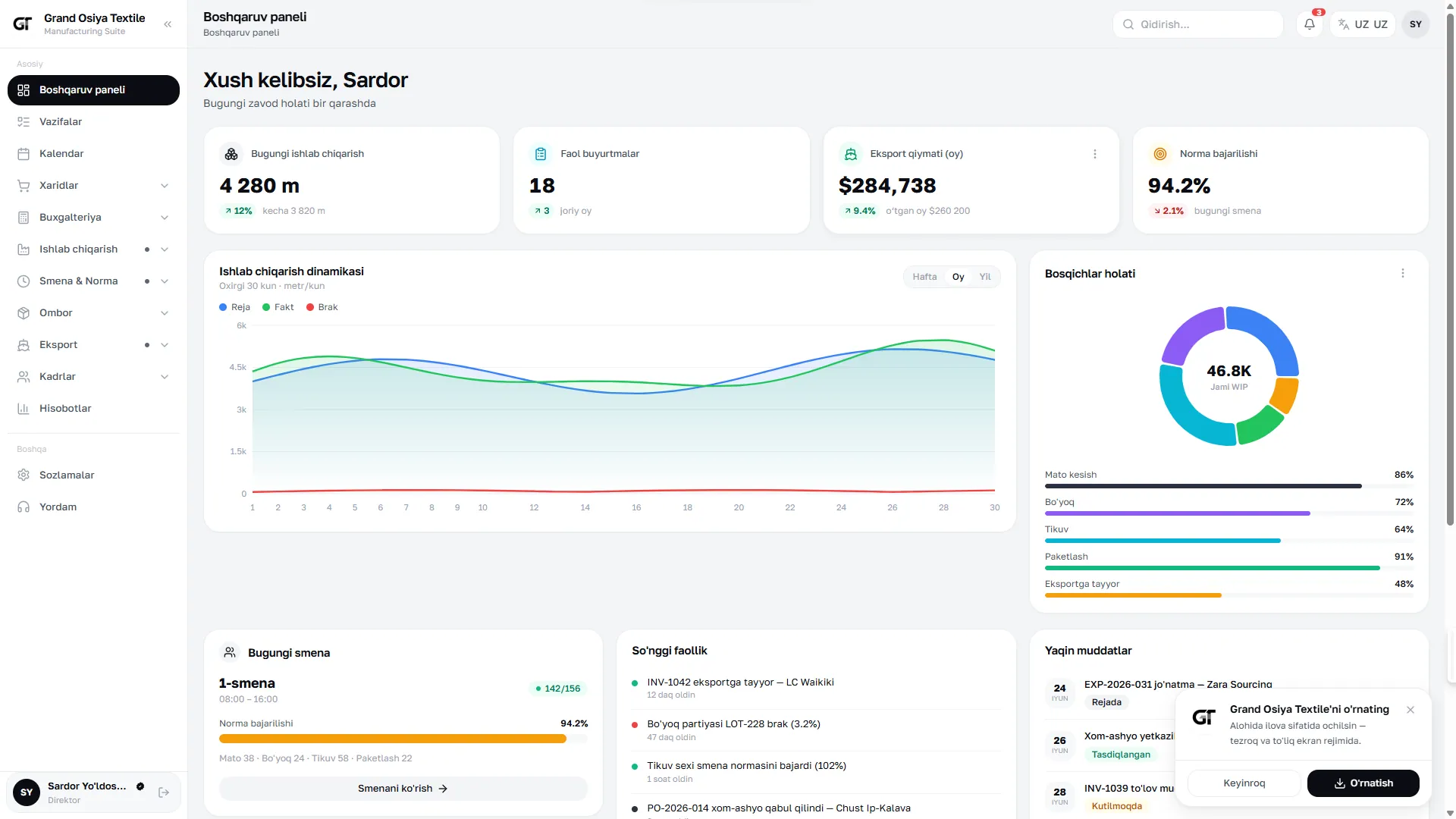Click the O'rnatish install button
1456x819 pixels.
pos(1363,783)
